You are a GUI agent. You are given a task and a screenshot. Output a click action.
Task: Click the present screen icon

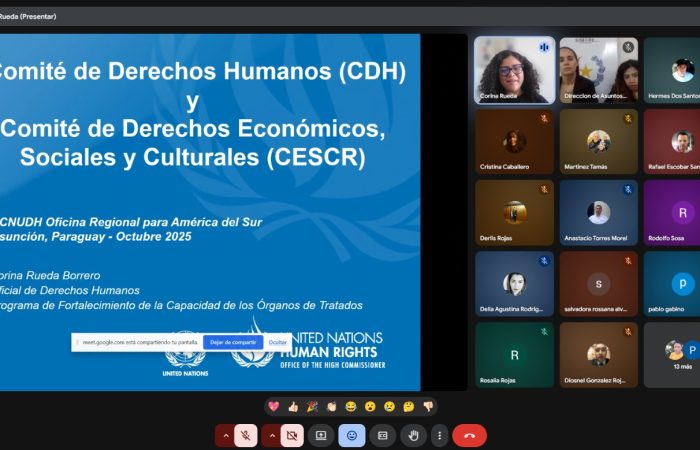click(321, 435)
